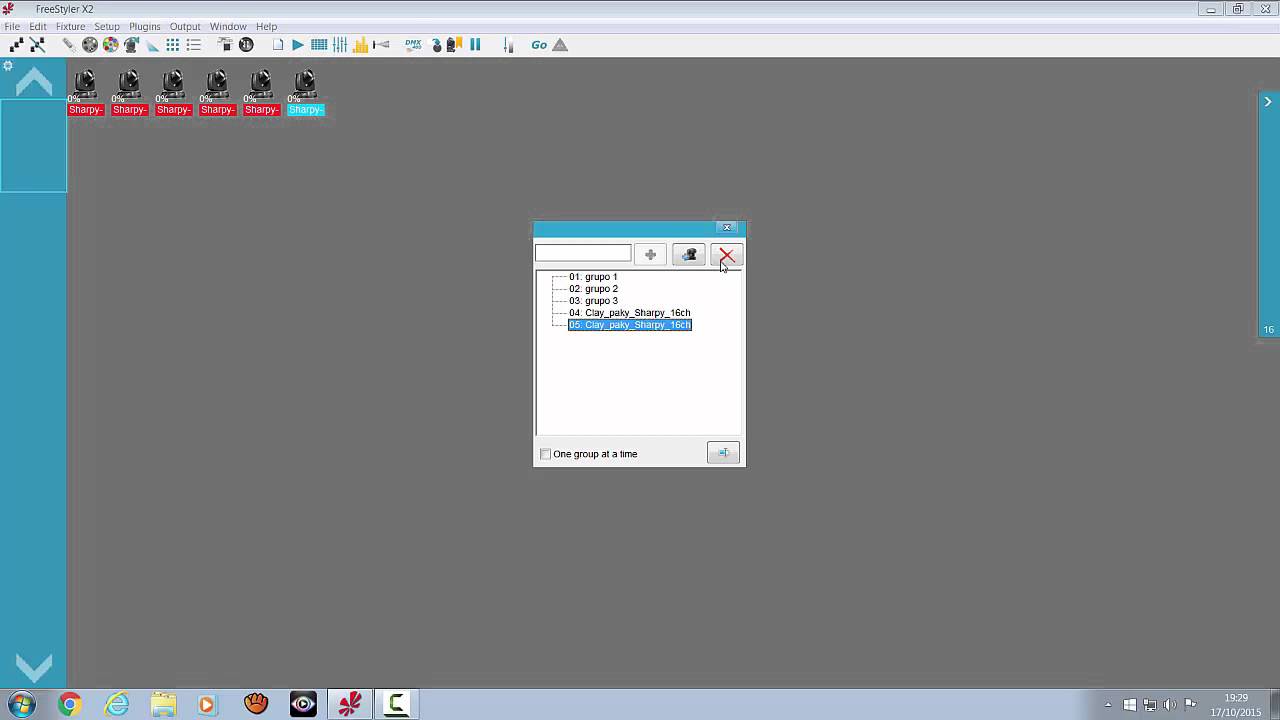Click the green C app on taskbar
This screenshot has height=720, width=1280.
click(x=396, y=705)
